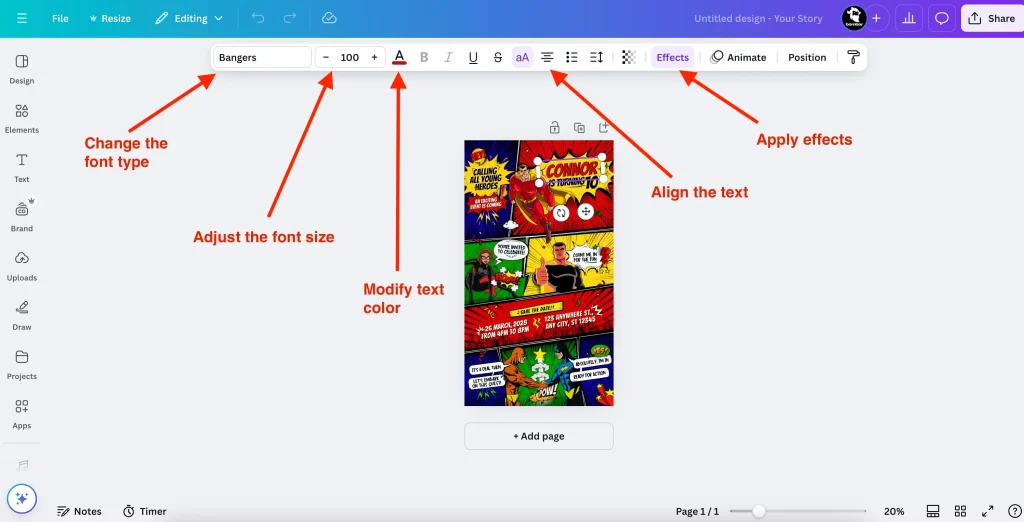This screenshot has height=522, width=1024.
Task: Click the transparency checkerboard icon
Action: 628,57
